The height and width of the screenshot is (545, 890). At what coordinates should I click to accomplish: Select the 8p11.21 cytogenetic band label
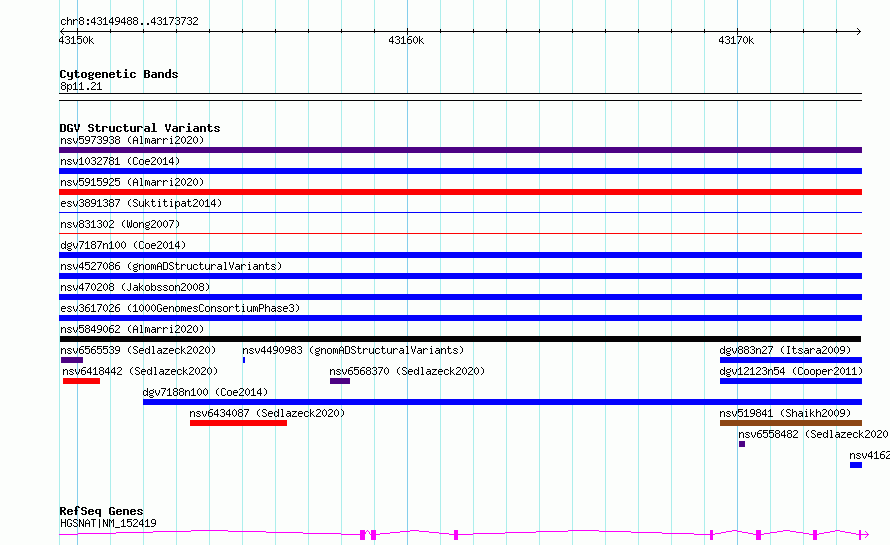[81, 86]
